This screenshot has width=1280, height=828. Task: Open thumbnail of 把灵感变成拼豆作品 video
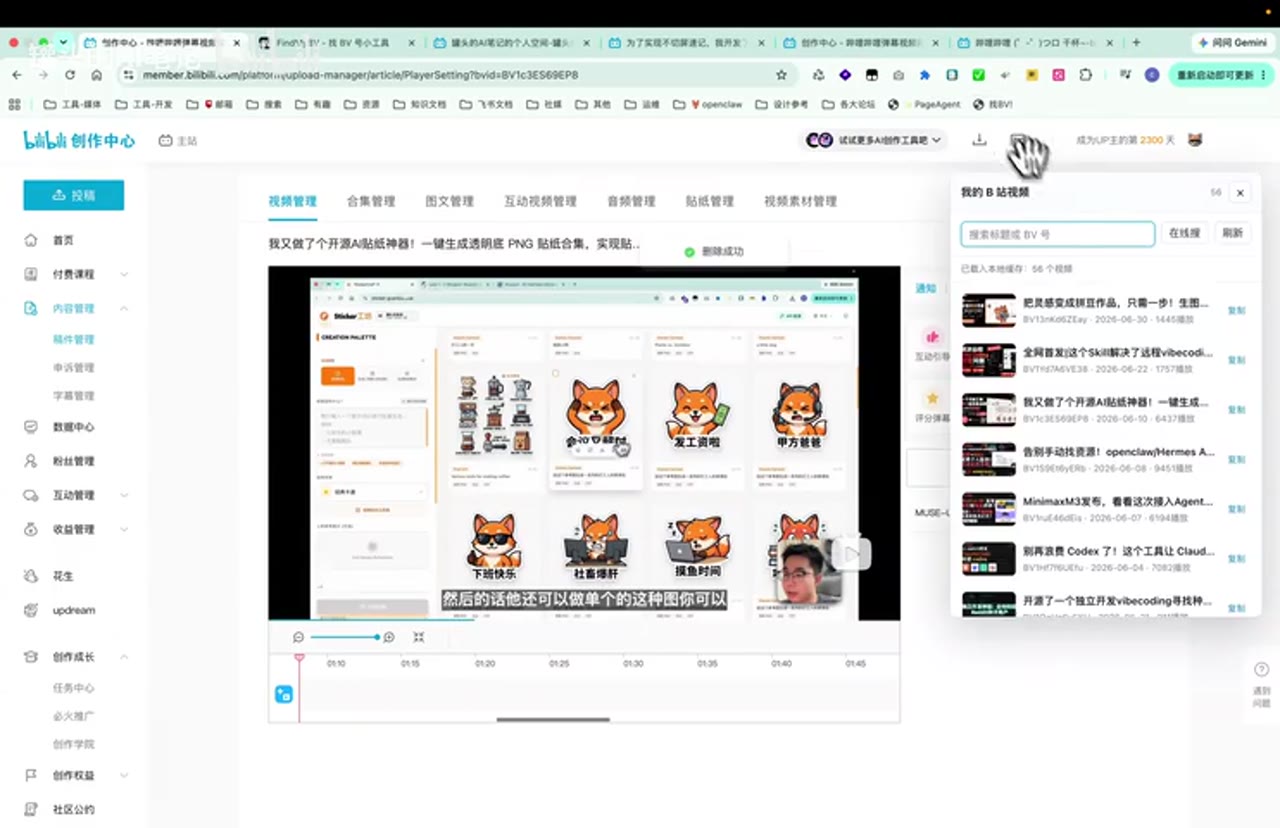989,310
